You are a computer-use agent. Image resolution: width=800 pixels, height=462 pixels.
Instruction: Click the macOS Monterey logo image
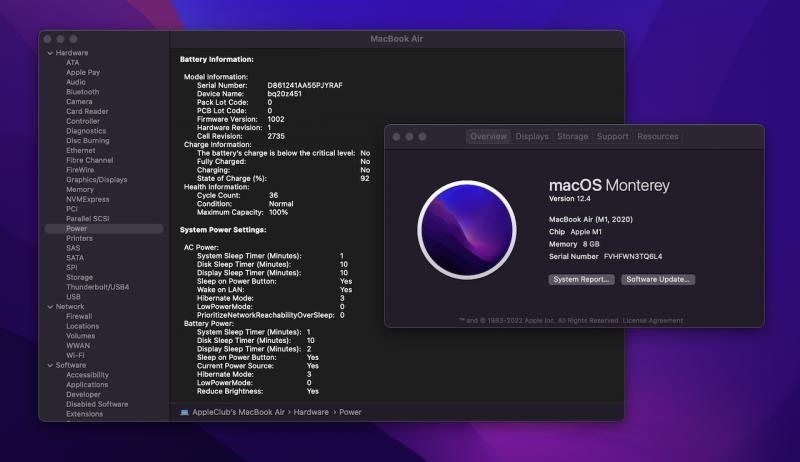(x=467, y=230)
